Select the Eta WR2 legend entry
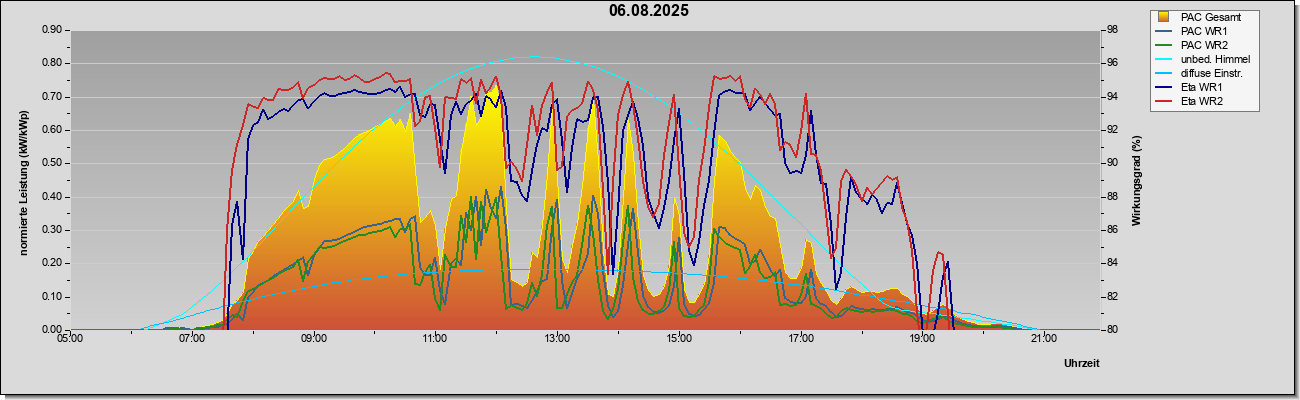The image size is (1300, 400). click(1202, 101)
